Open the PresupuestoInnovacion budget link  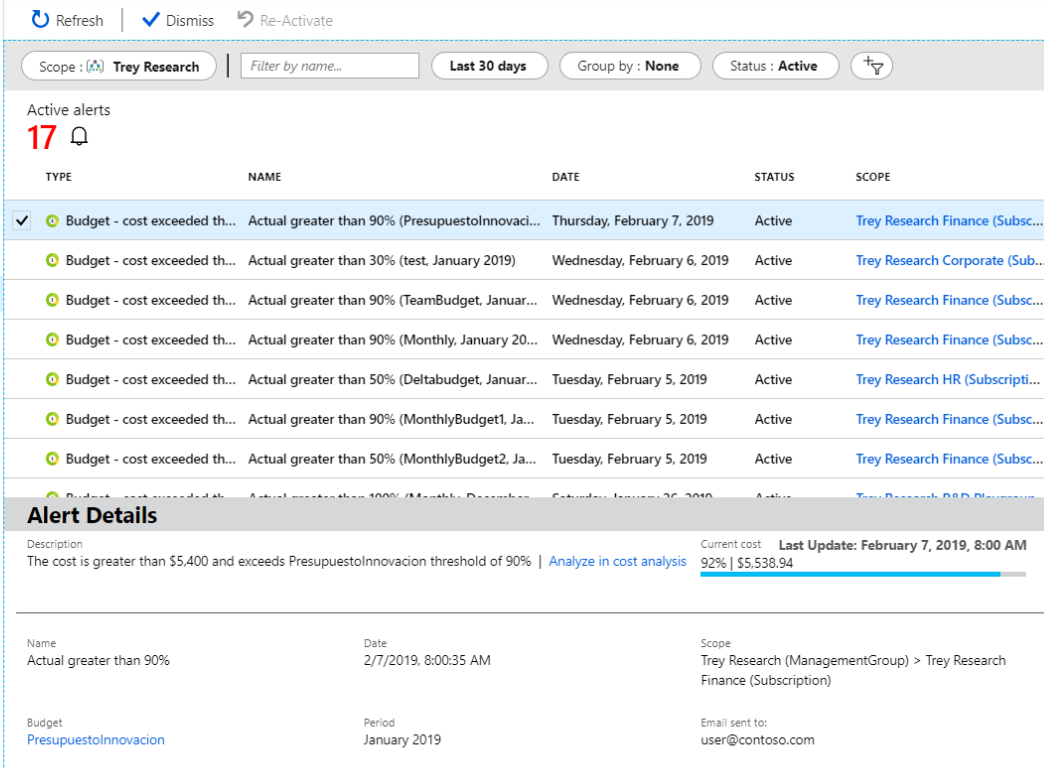pyautogui.click(x=96, y=740)
